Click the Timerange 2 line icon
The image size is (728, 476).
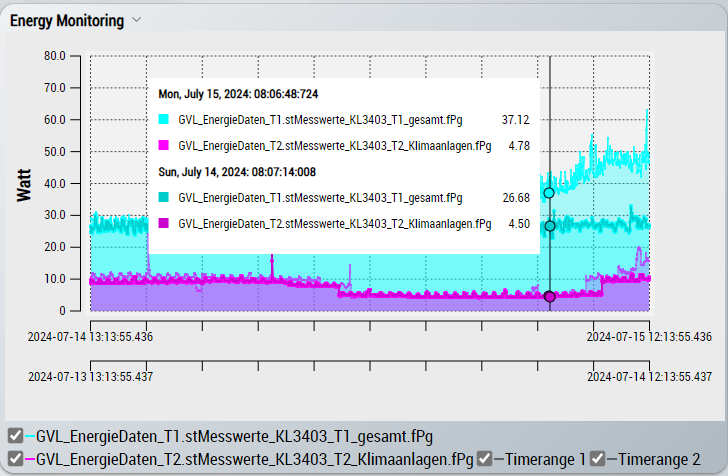(613, 458)
